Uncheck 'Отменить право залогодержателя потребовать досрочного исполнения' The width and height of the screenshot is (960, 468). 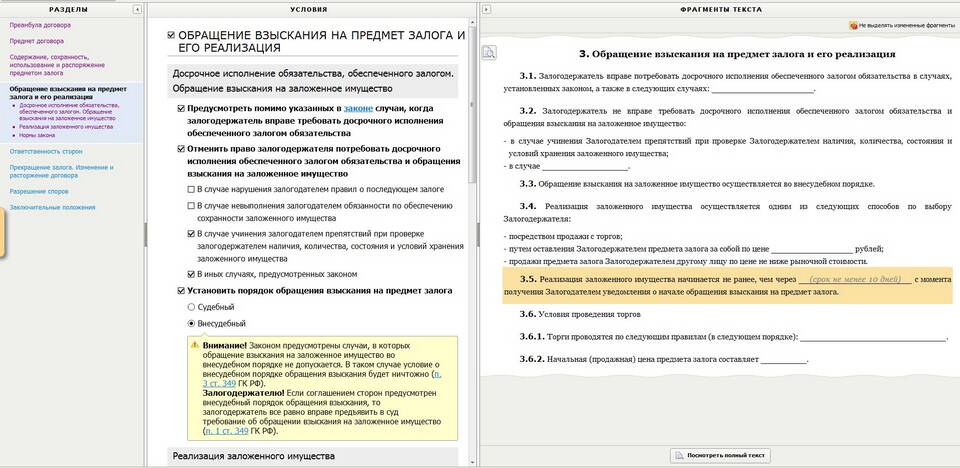181,149
